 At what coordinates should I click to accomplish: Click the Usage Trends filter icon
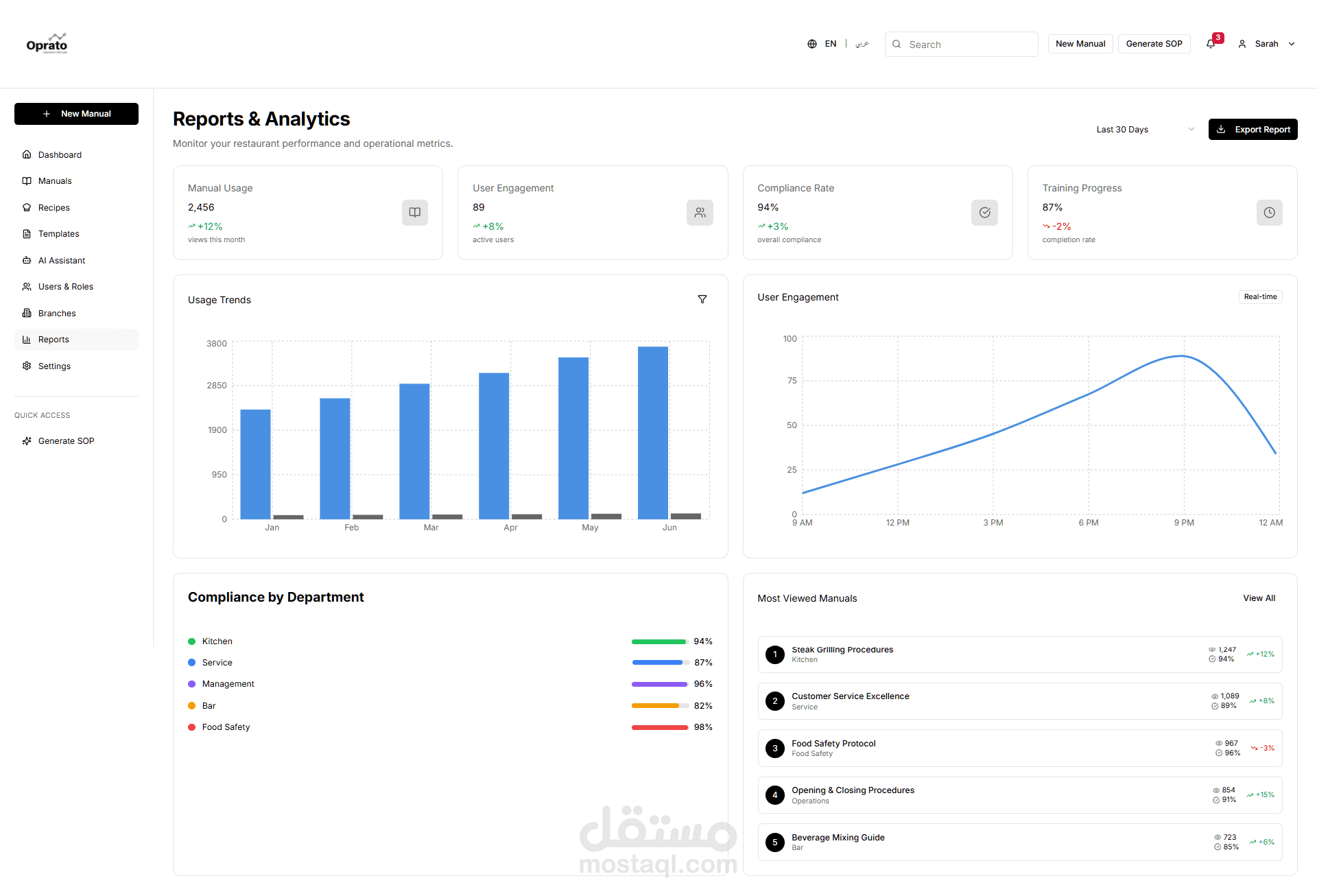pos(702,299)
